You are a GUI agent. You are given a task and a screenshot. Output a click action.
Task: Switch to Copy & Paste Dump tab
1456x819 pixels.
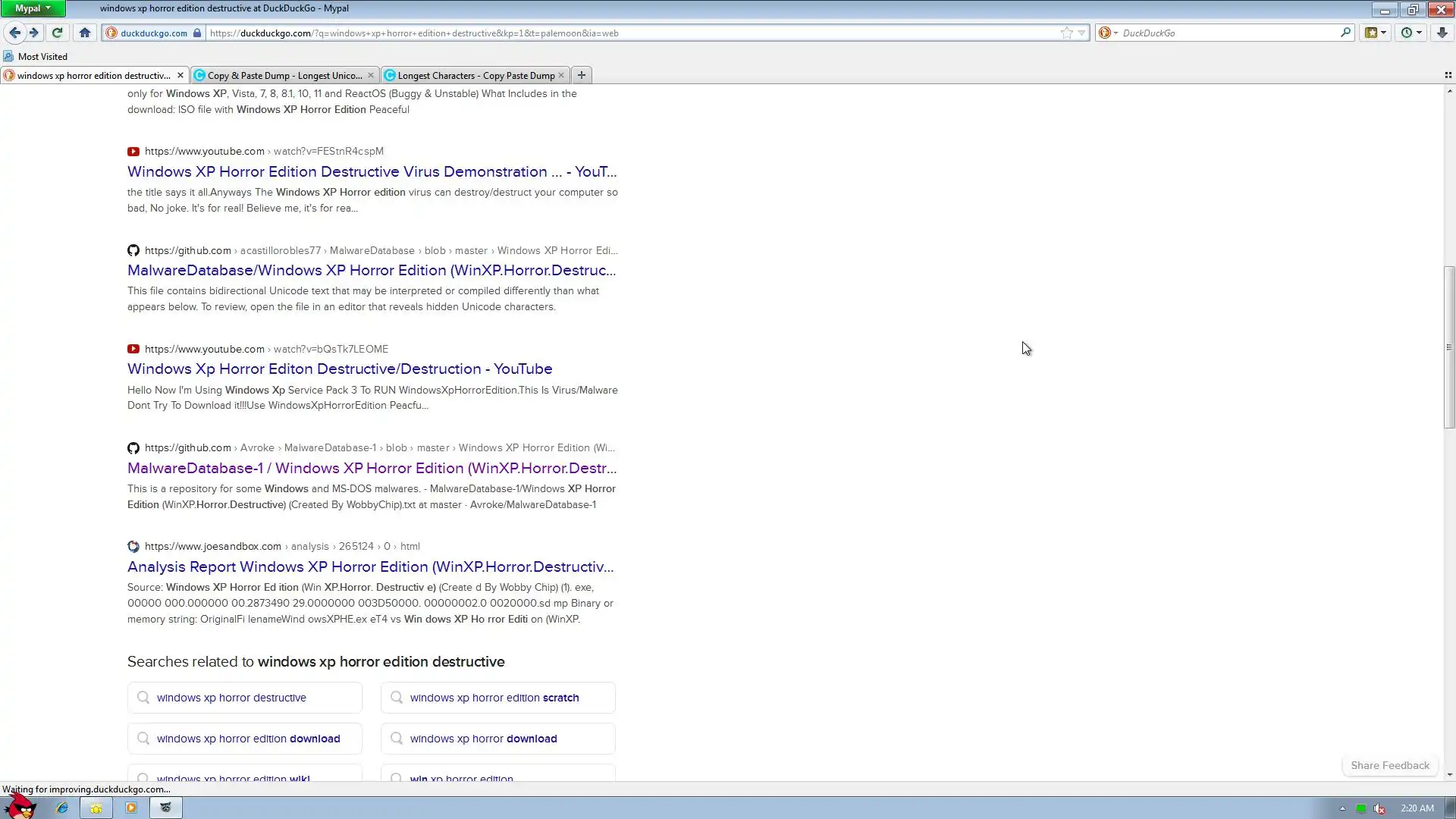click(x=284, y=75)
